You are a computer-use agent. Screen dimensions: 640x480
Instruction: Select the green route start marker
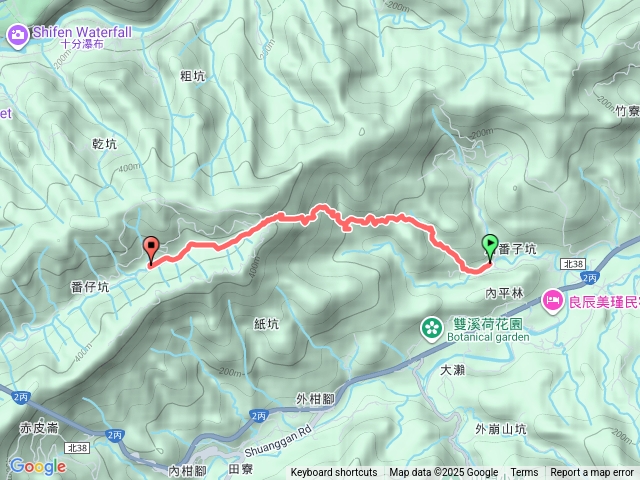click(490, 247)
